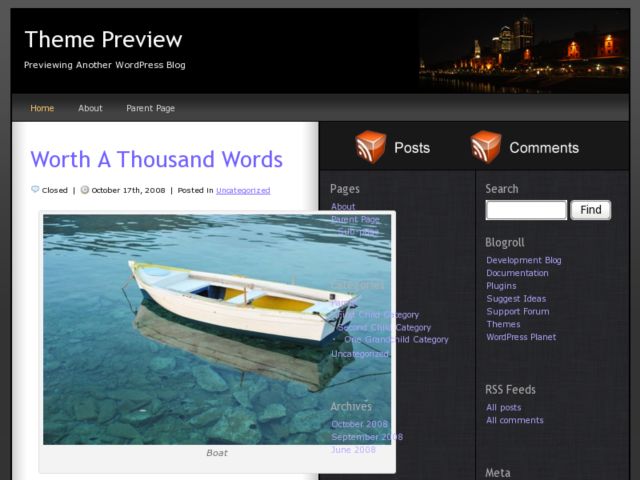
Task: Open the Home navigation tab
Action: point(42,108)
